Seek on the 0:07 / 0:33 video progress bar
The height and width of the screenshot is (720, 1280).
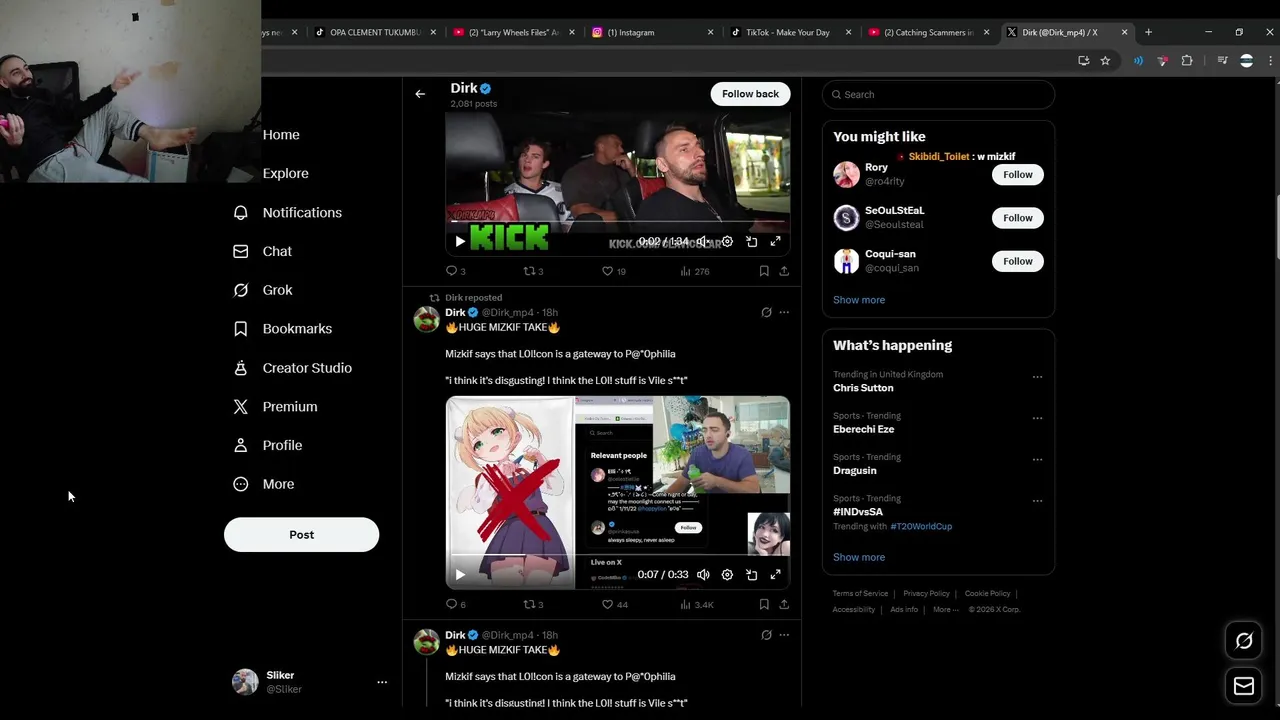(617, 555)
